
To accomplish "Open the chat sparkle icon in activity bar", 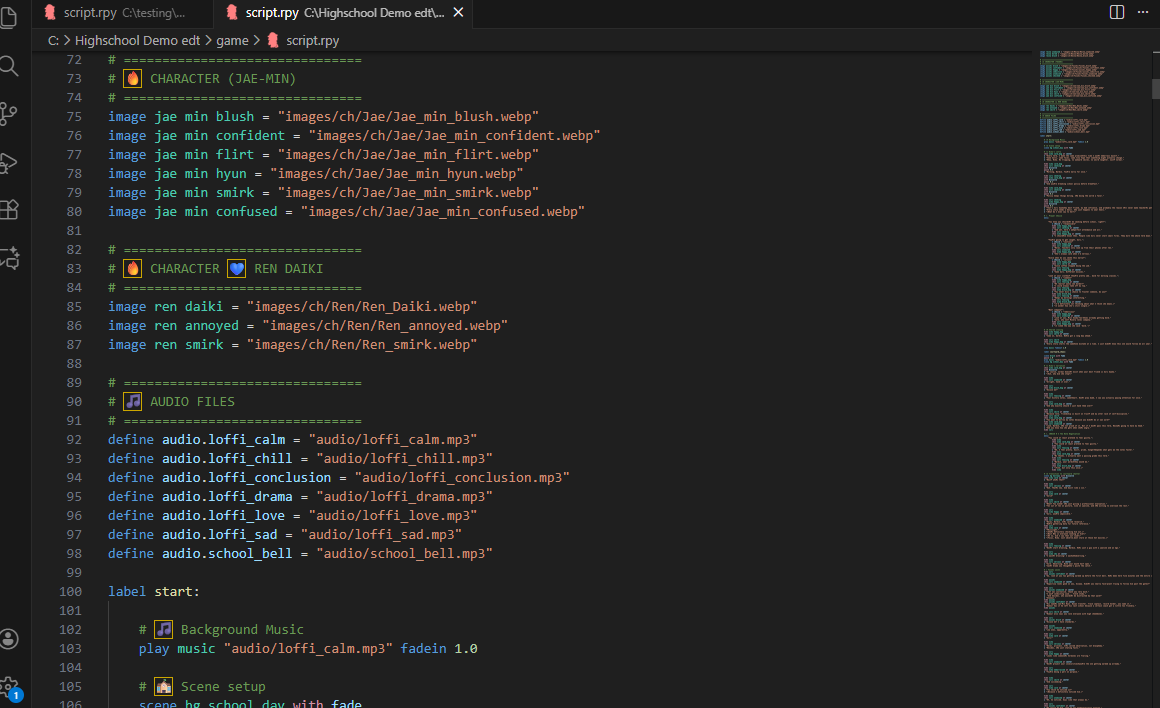I will (x=10, y=258).
